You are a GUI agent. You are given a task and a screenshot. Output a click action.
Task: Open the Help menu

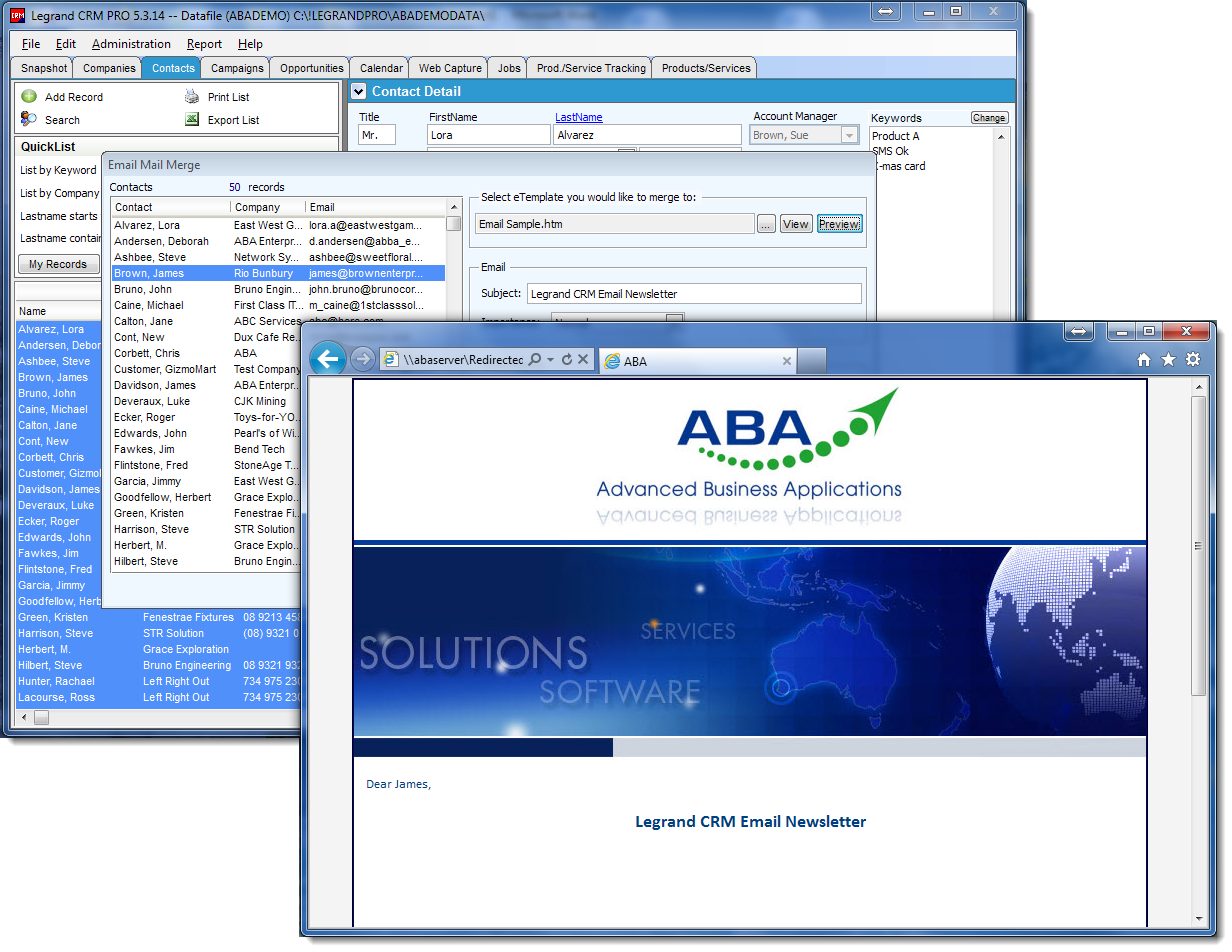click(x=250, y=44)
